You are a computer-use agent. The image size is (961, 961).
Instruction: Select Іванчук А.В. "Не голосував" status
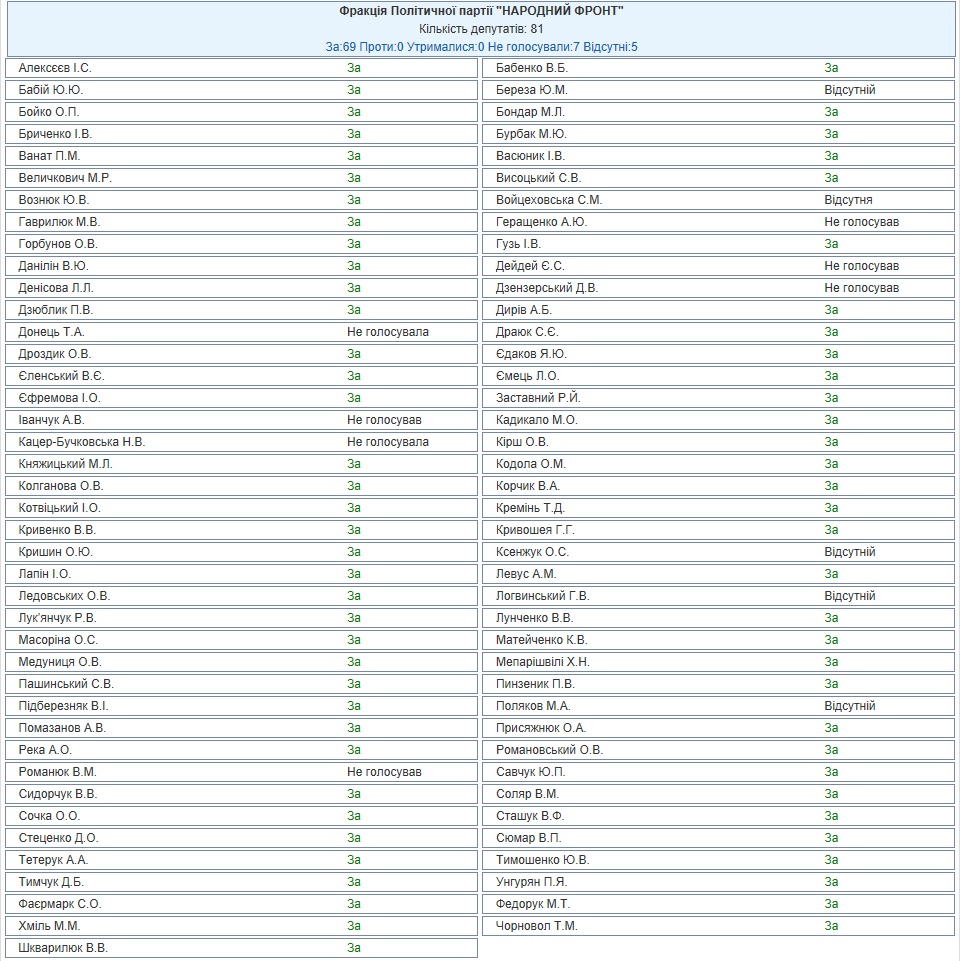pyautogui.click(x=384, y=420)
